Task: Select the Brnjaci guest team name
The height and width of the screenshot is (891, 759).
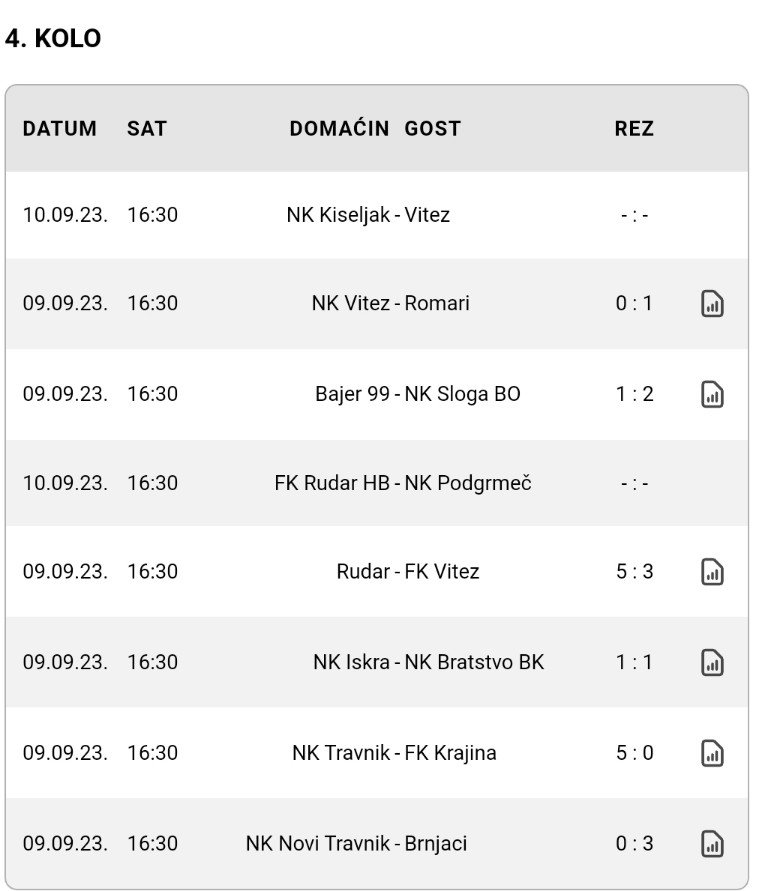Action: coord(436,844)
